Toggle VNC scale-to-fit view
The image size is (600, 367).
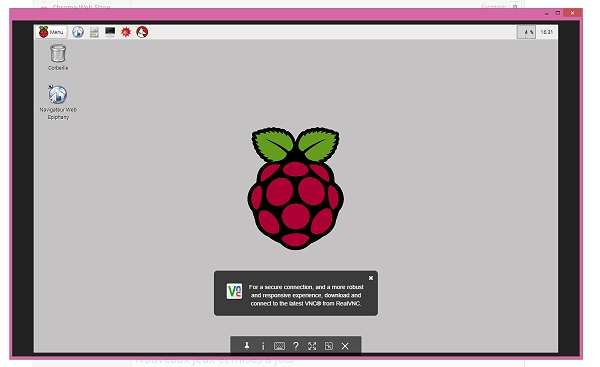tap(329, 346)
